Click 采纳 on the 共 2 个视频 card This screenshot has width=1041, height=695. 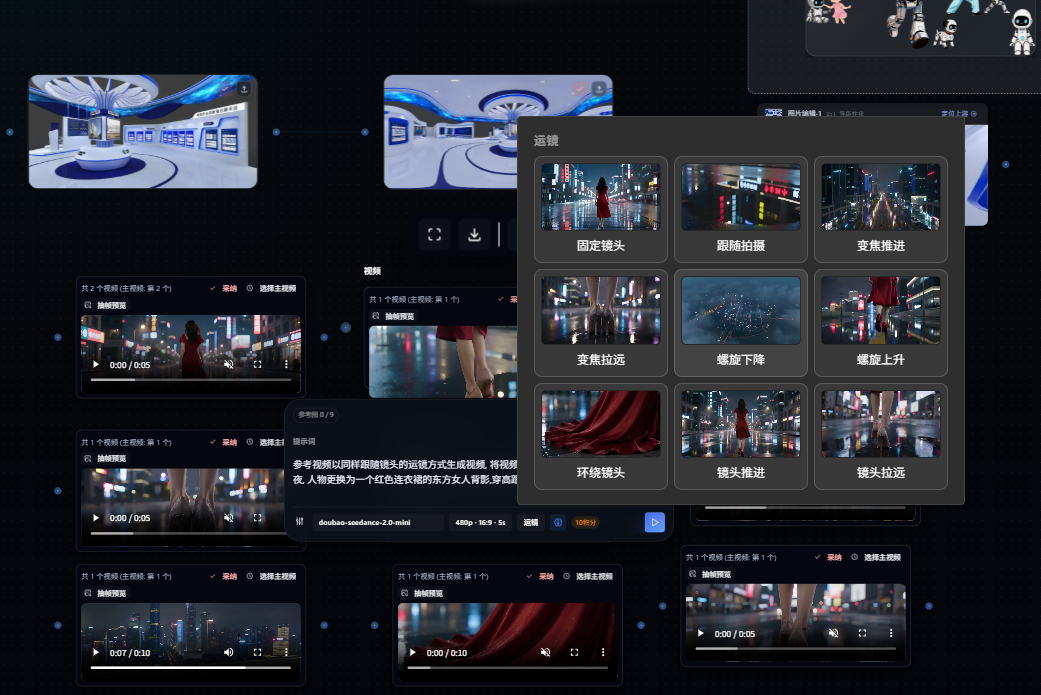(230, 288)
